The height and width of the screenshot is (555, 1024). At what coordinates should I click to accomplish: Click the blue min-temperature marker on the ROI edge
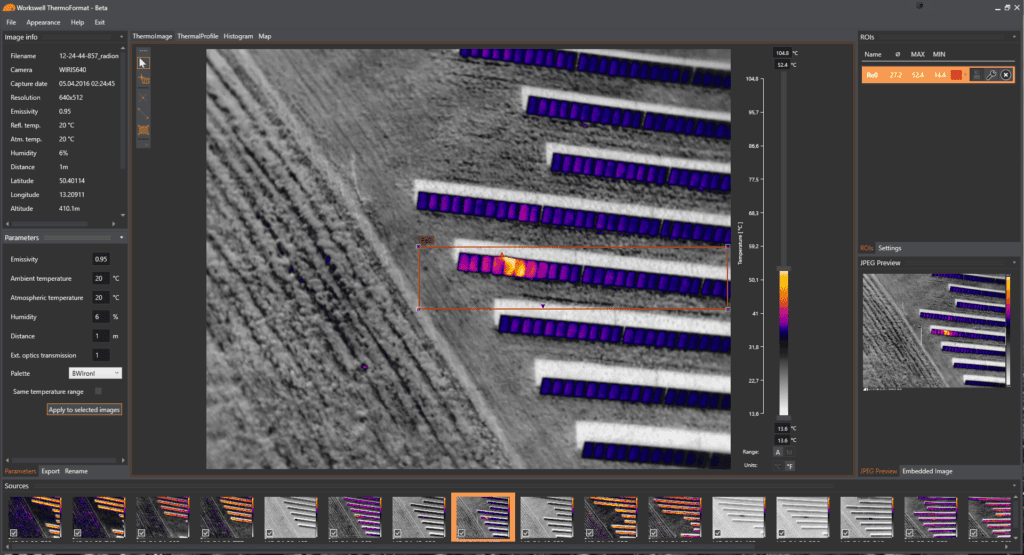[x=543, y=306]
